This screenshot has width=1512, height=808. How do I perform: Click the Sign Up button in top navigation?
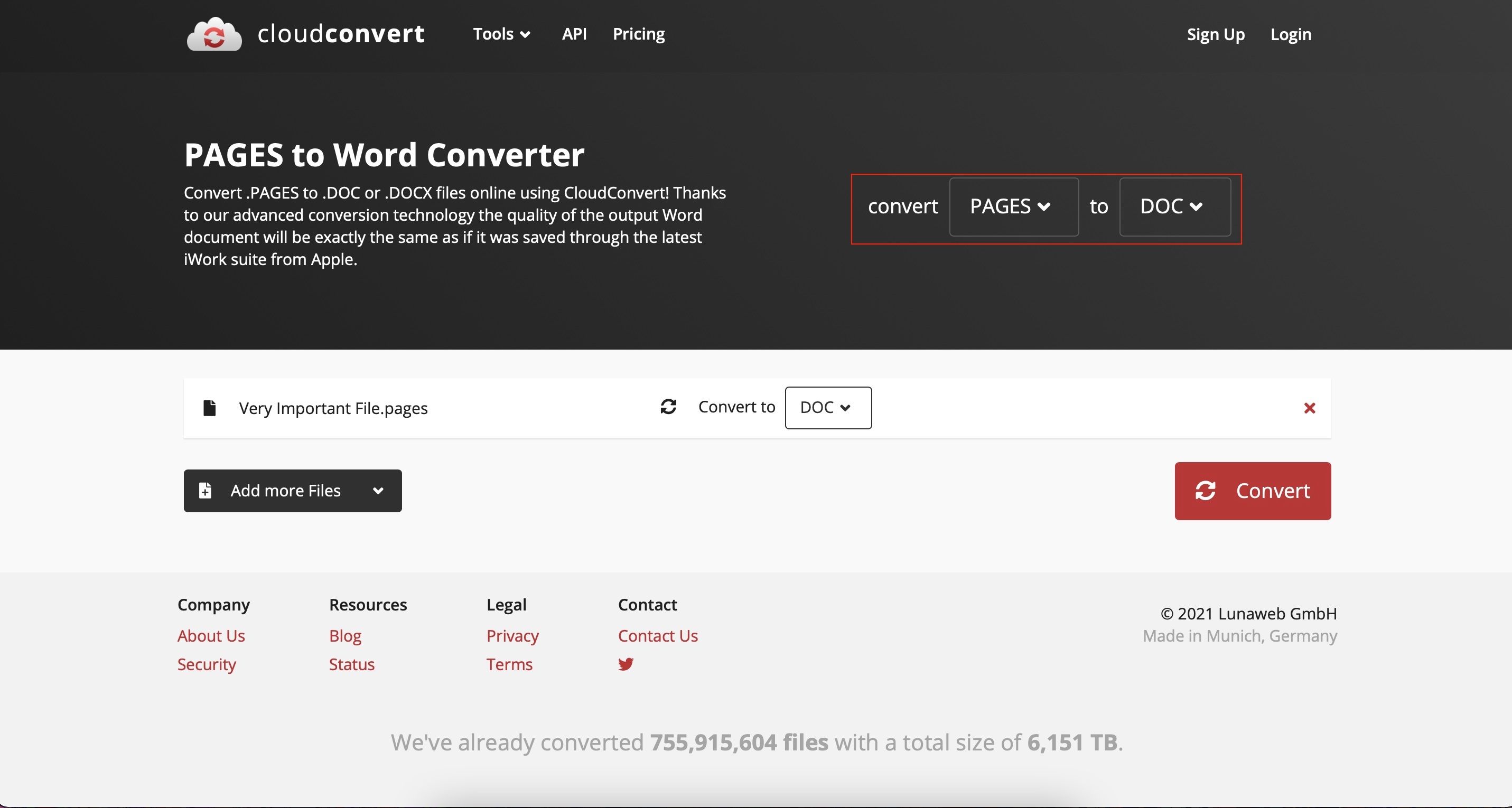click(1215, 32)
